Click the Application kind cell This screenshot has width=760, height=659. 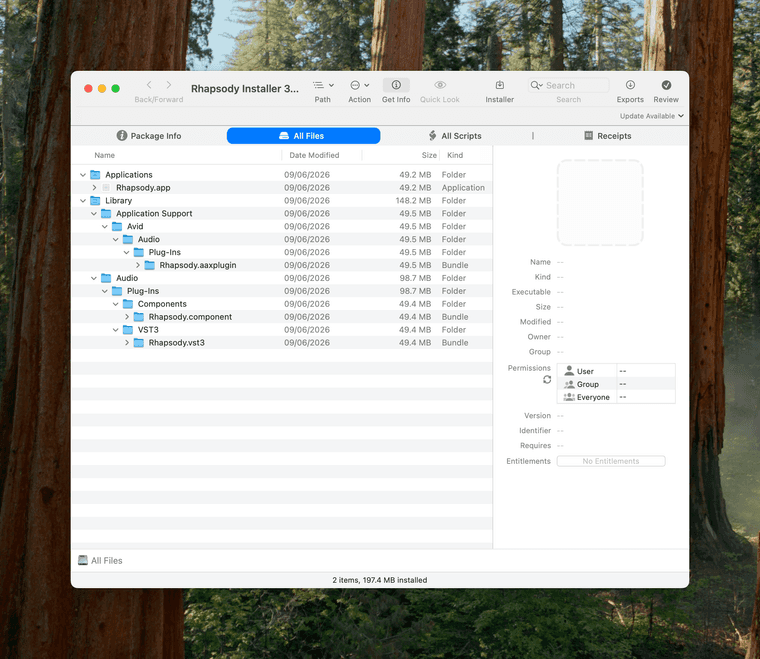tap(463, 188)
